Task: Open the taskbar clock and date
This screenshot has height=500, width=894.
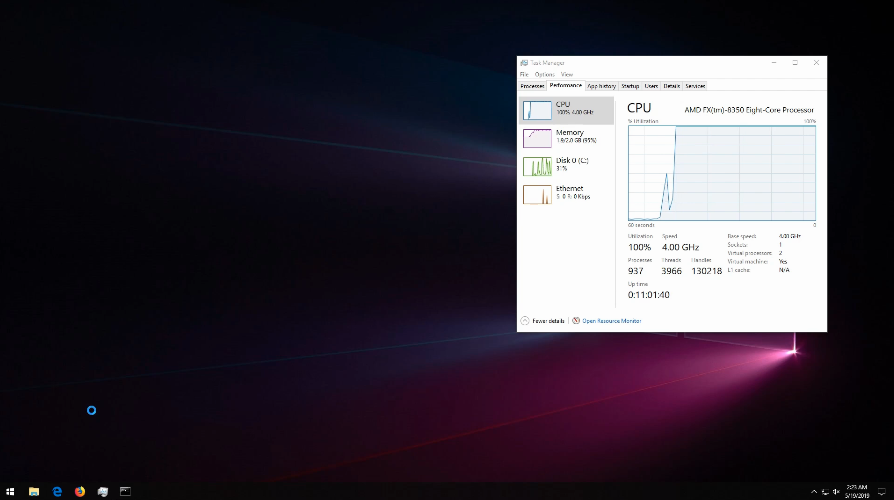Action: 857,491
